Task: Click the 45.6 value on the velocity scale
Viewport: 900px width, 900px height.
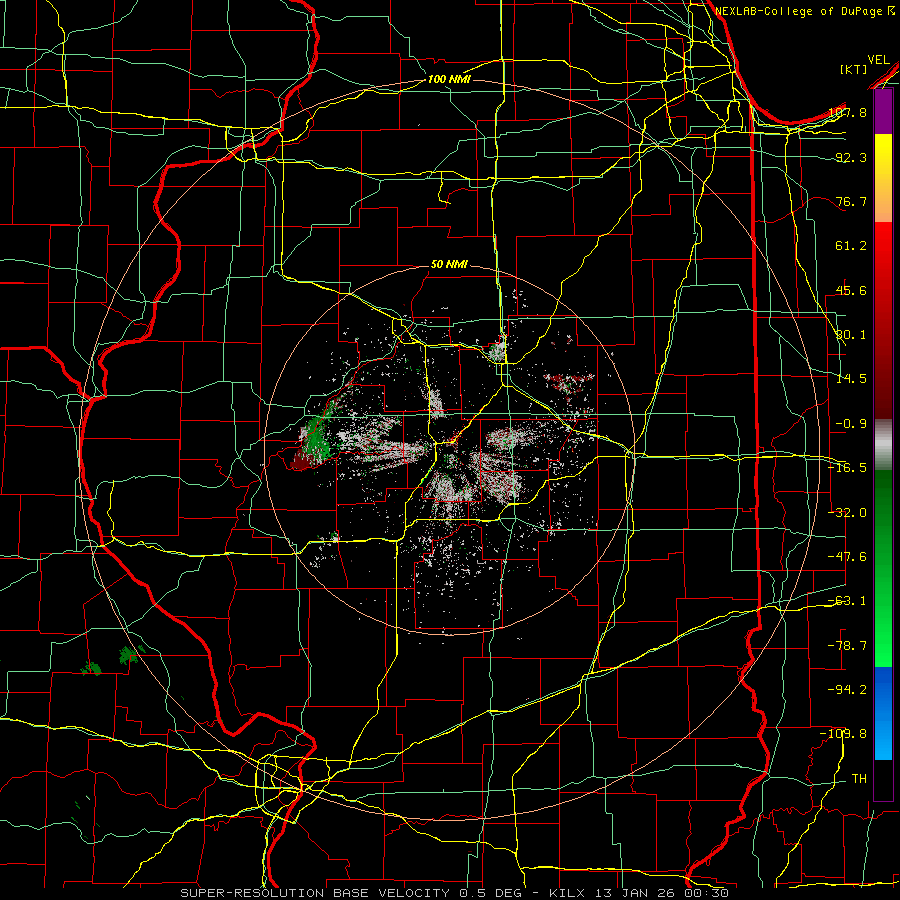Action: 851,290
